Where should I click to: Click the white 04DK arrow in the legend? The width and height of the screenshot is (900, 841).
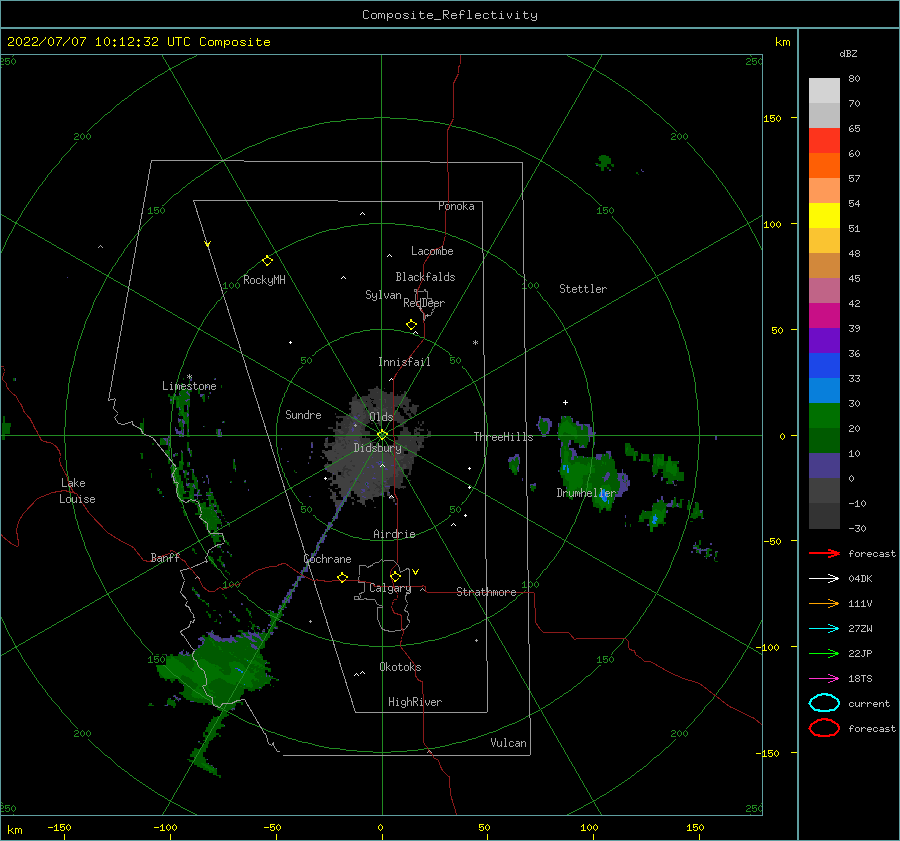point(824,578)
